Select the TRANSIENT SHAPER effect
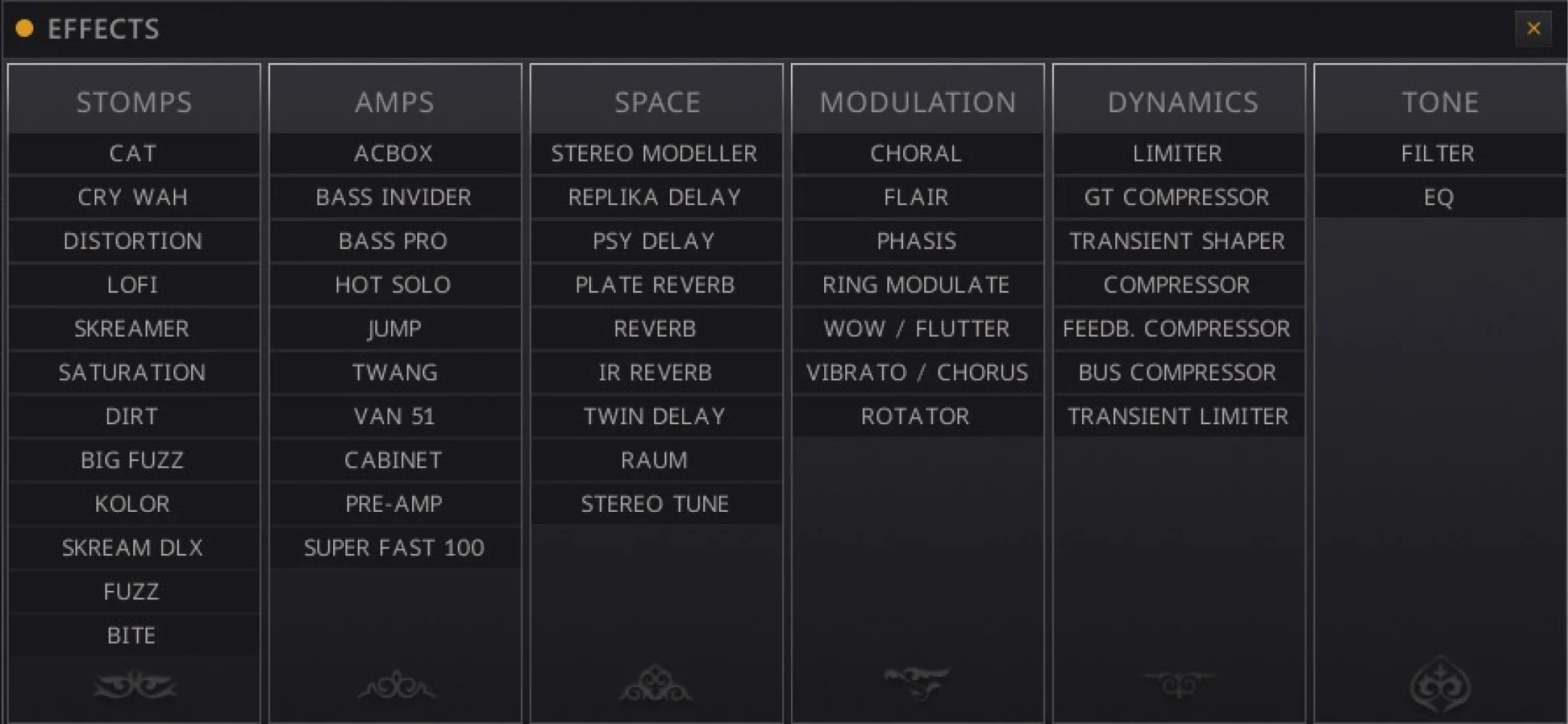Viewport: 1568px width, 724px height. [1178, 240]
